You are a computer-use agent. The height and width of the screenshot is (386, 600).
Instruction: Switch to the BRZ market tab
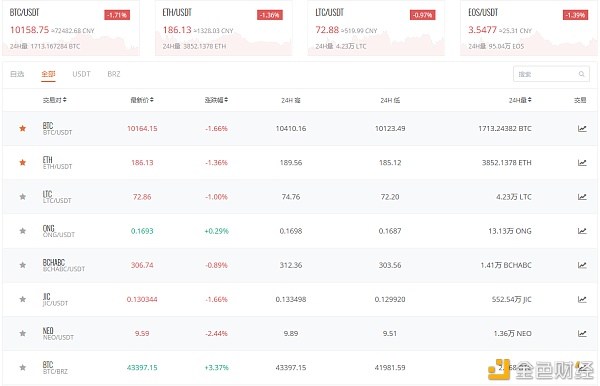pos(114,74)
